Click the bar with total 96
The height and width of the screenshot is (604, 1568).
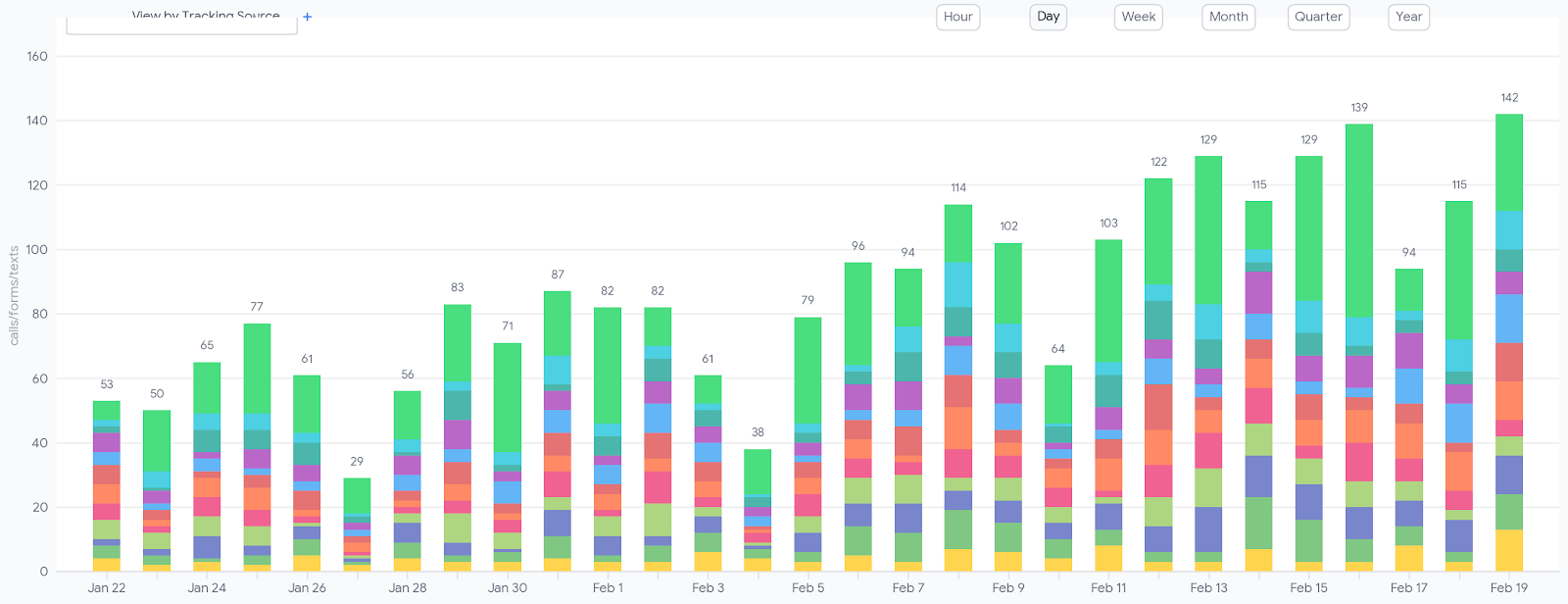click(x=857, y=417)
